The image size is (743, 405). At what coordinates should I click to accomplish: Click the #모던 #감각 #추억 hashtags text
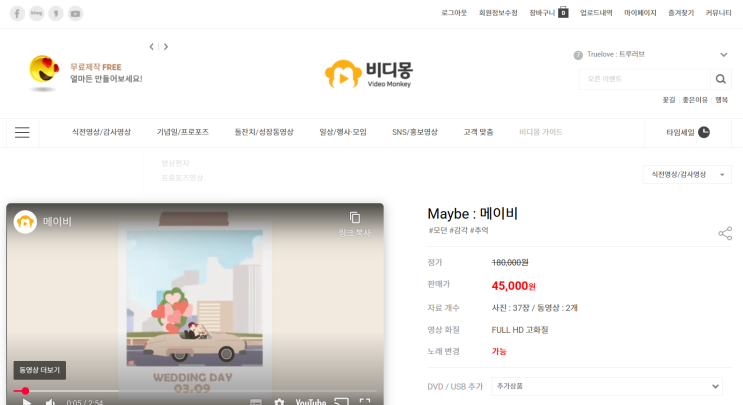pyautogui.click(x=458, y=230)
